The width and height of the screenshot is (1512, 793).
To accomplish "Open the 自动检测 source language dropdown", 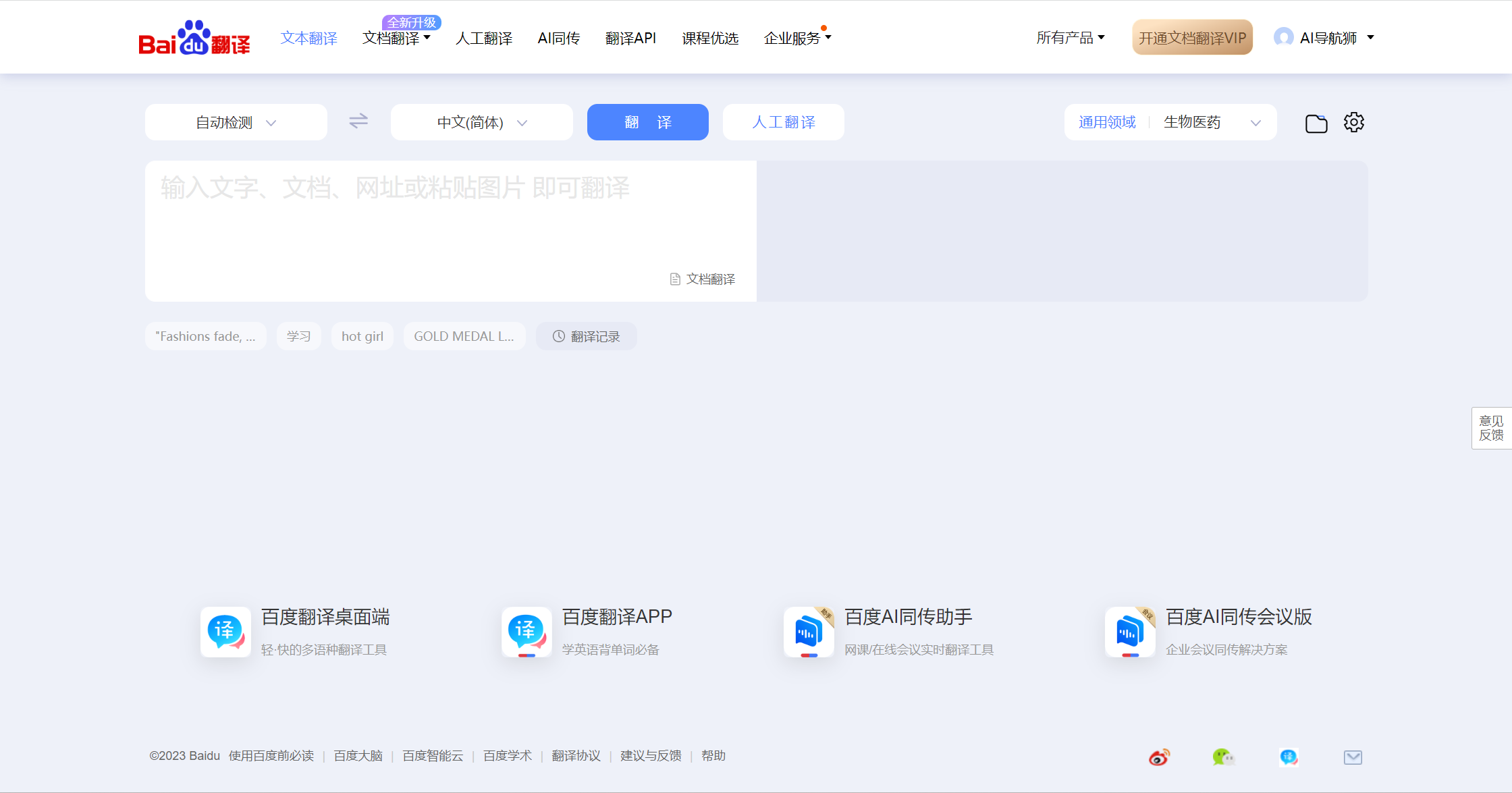I will [235, 122].
